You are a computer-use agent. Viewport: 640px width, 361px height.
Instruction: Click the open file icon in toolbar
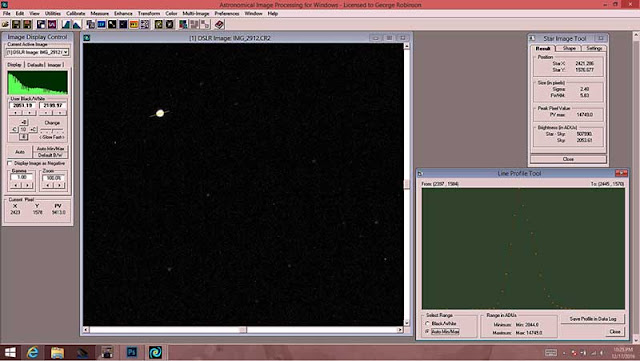pos(5,25)
